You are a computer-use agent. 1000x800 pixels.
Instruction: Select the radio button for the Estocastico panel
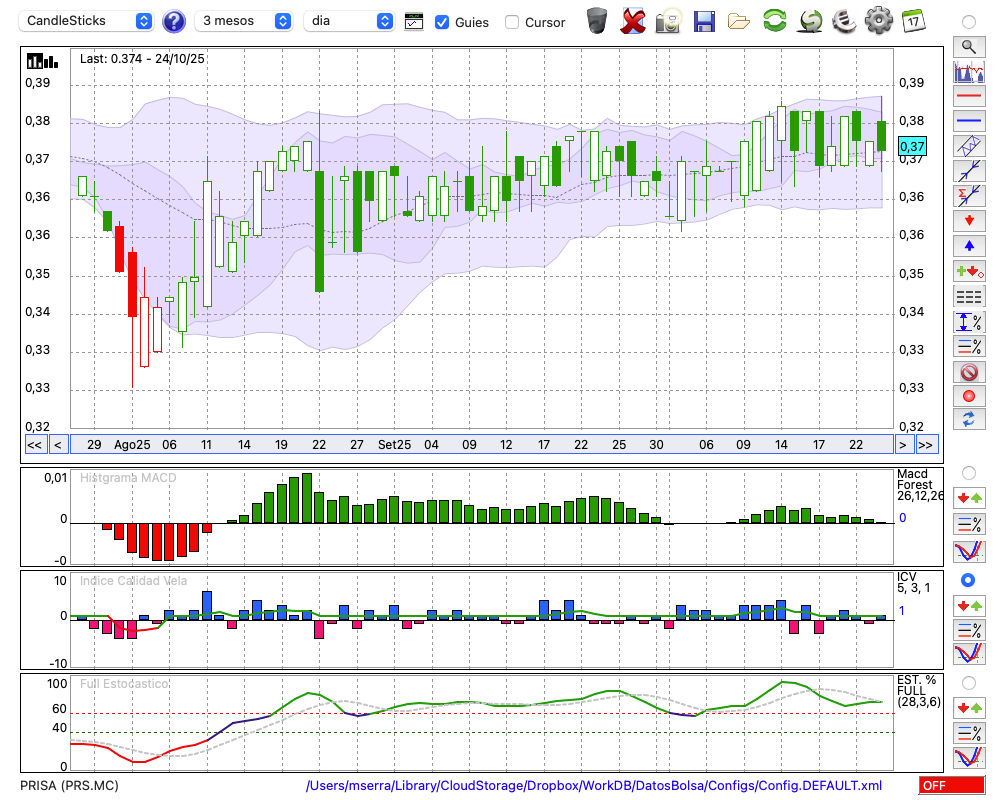(x=969, y=683)
